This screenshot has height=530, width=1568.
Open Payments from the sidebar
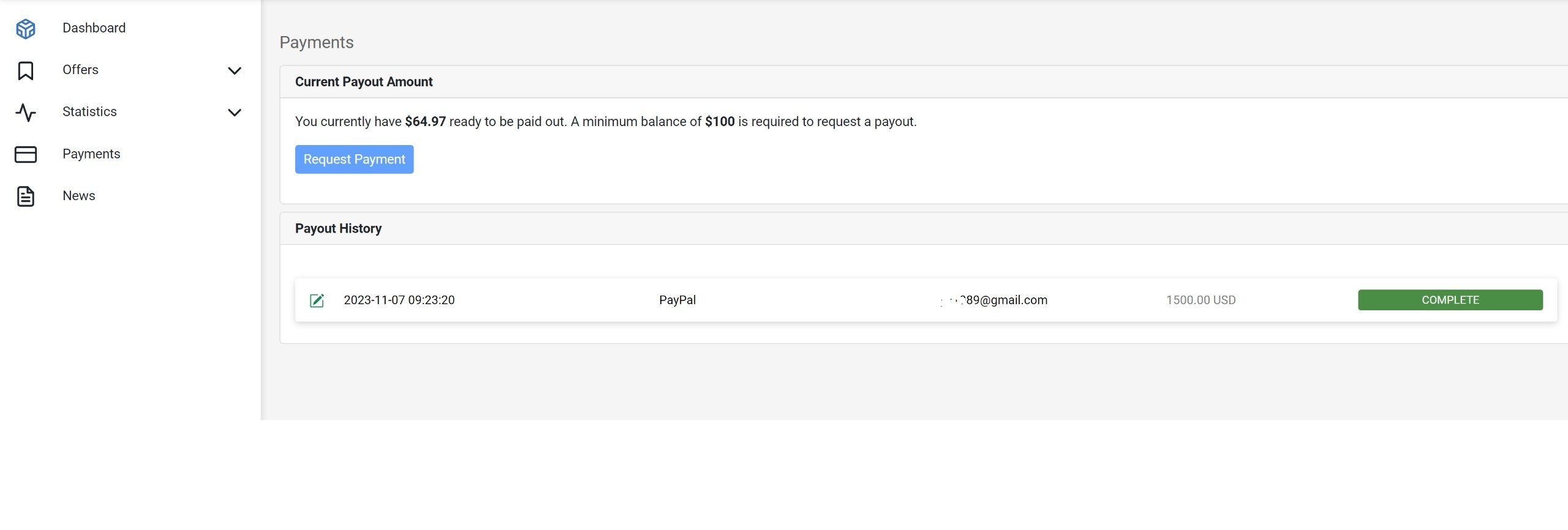click(x=91, y=154)
